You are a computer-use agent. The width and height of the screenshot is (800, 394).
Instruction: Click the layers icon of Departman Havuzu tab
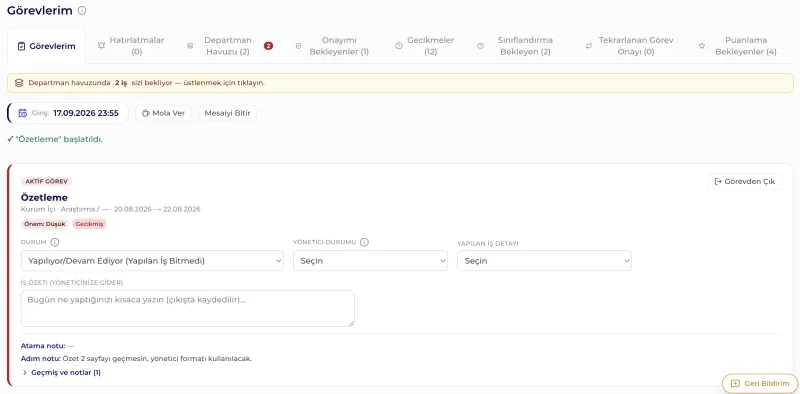(190, 46)
